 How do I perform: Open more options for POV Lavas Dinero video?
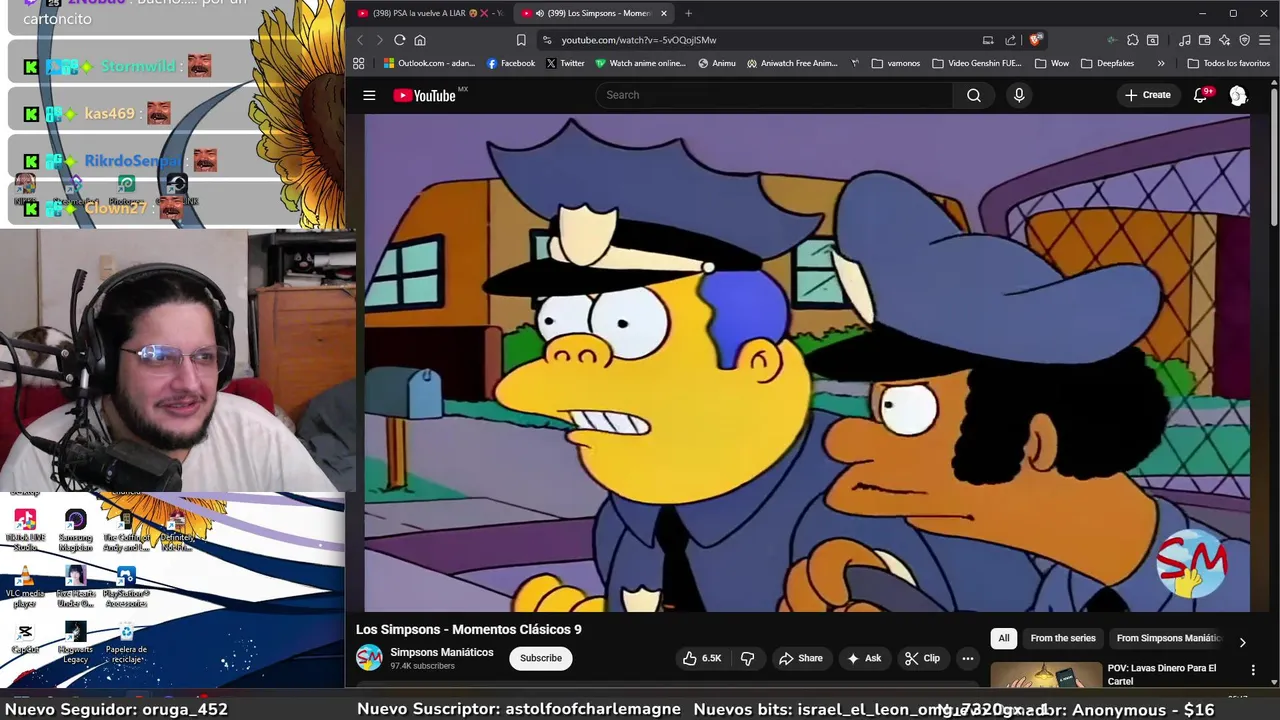tap(1253, 670)
